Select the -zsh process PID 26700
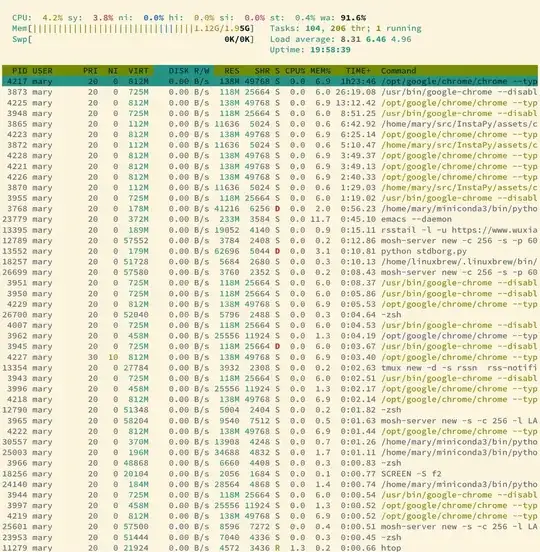This screenshot has width=540, height=552. click(270, 314)
